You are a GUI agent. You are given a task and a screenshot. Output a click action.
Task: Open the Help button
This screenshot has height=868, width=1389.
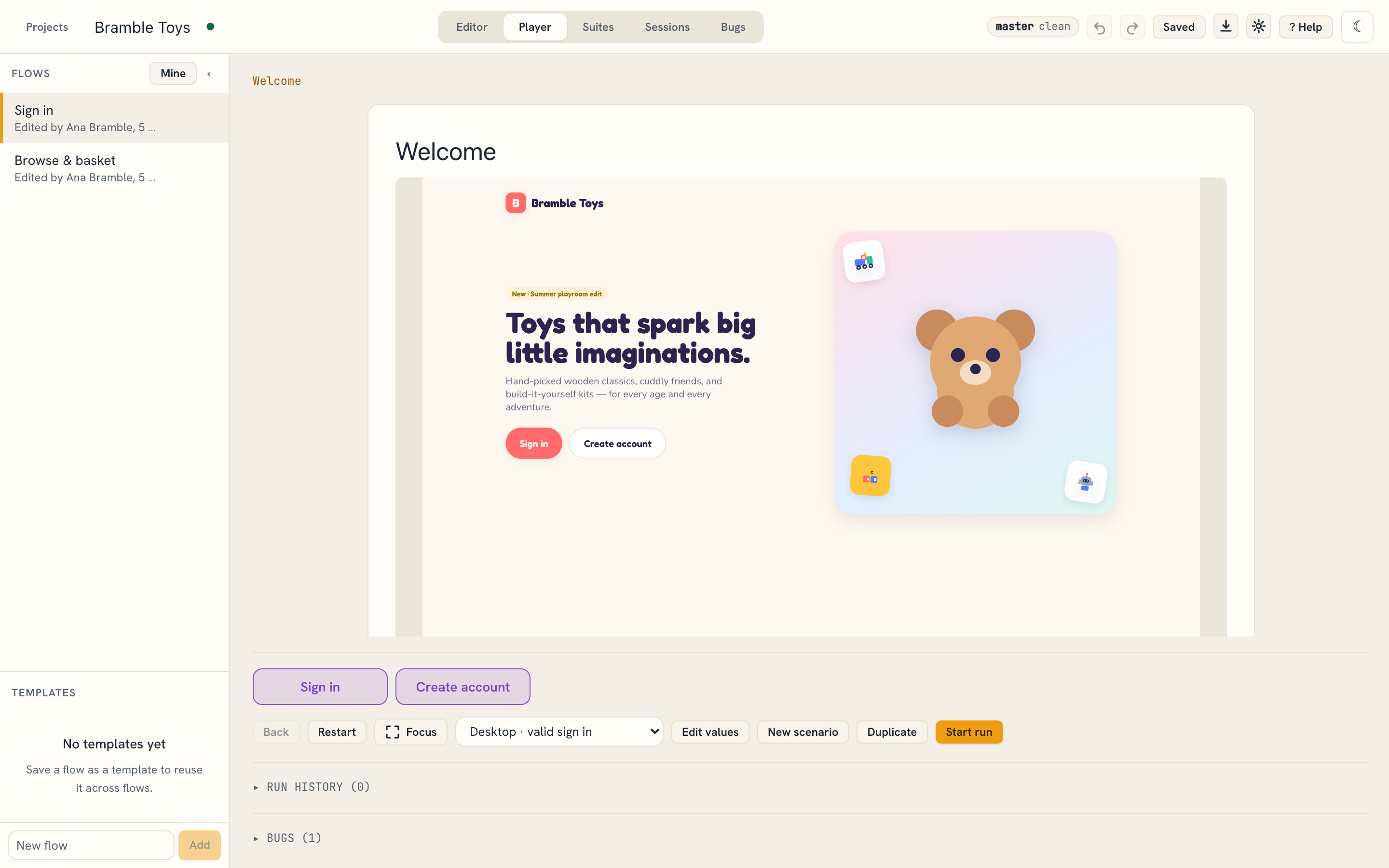click(1305, 27)
